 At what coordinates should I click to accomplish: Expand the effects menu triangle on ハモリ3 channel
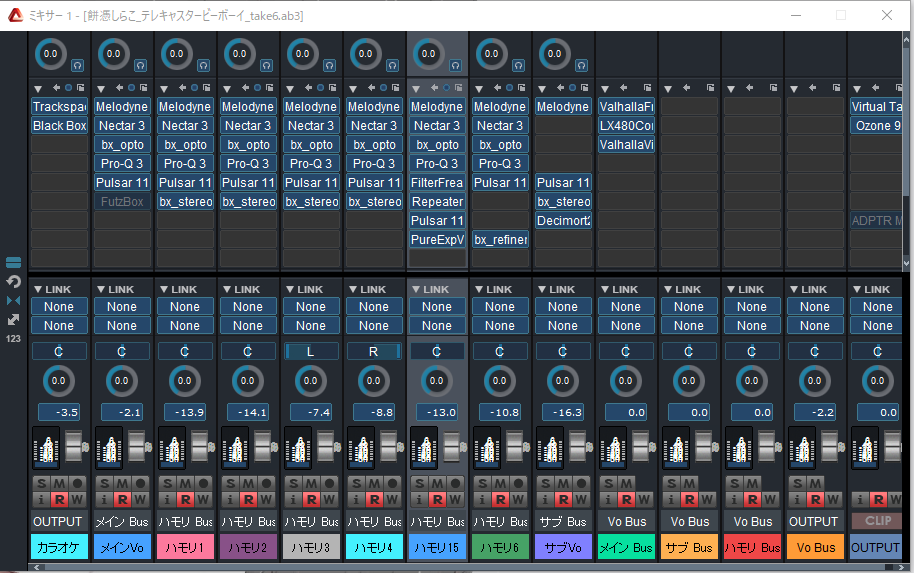290,89
